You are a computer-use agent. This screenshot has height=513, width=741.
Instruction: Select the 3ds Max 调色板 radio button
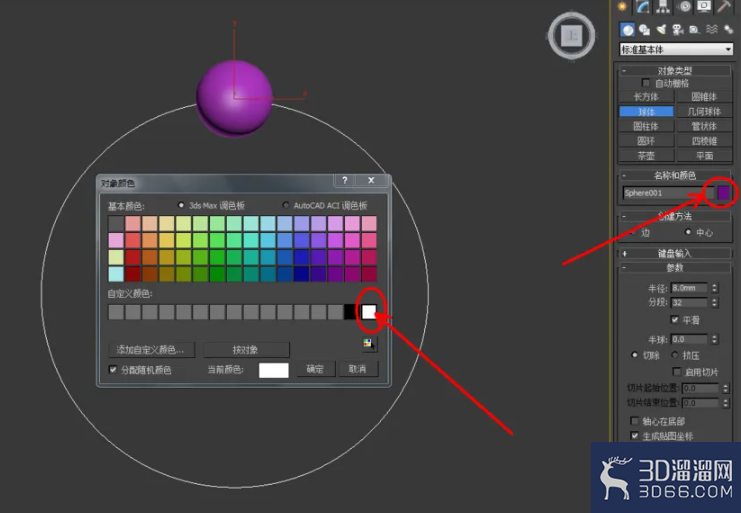coord(181,205)
